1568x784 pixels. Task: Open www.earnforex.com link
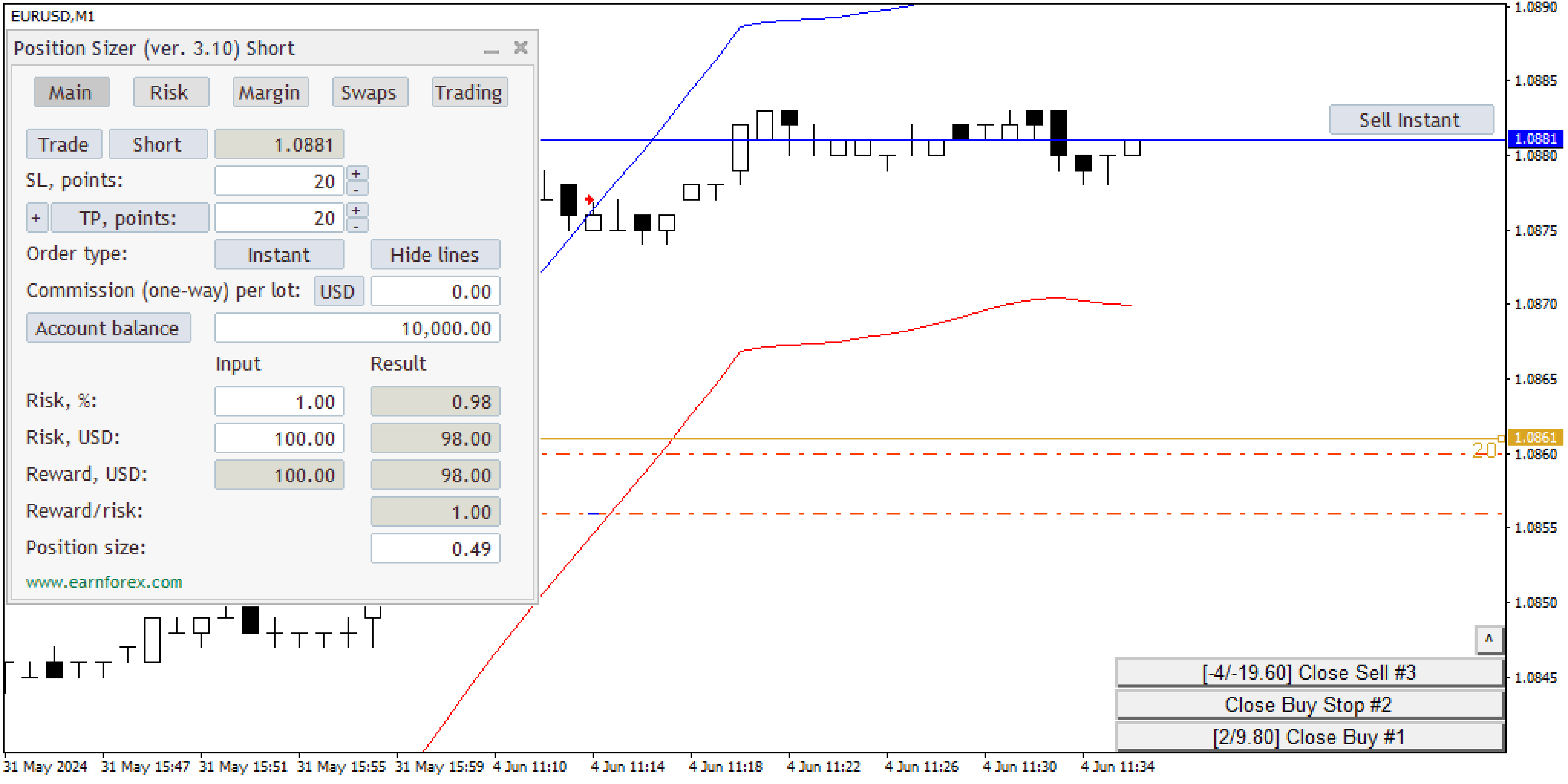coord(104,582)
